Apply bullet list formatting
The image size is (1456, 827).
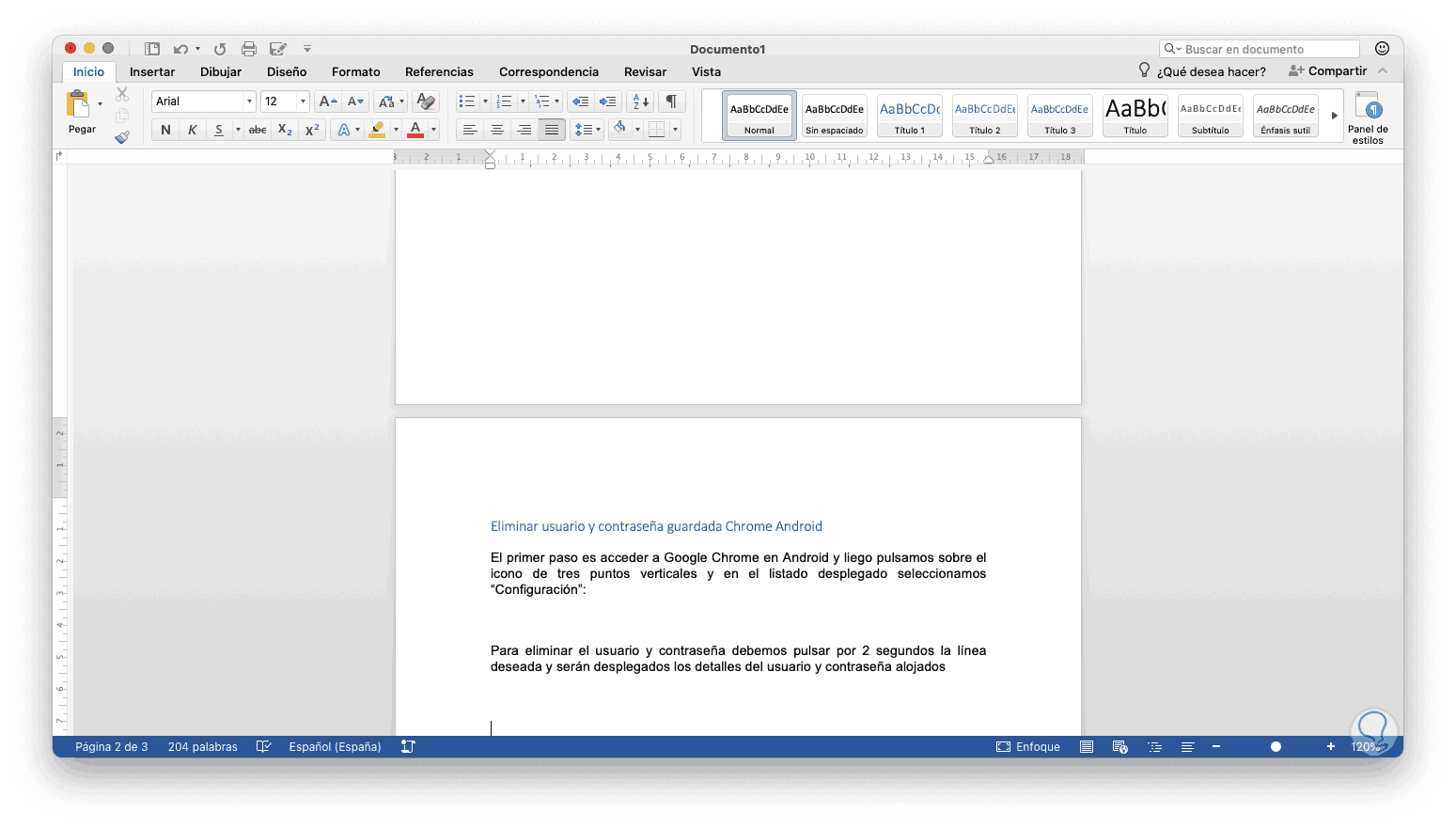coord(467,101)
